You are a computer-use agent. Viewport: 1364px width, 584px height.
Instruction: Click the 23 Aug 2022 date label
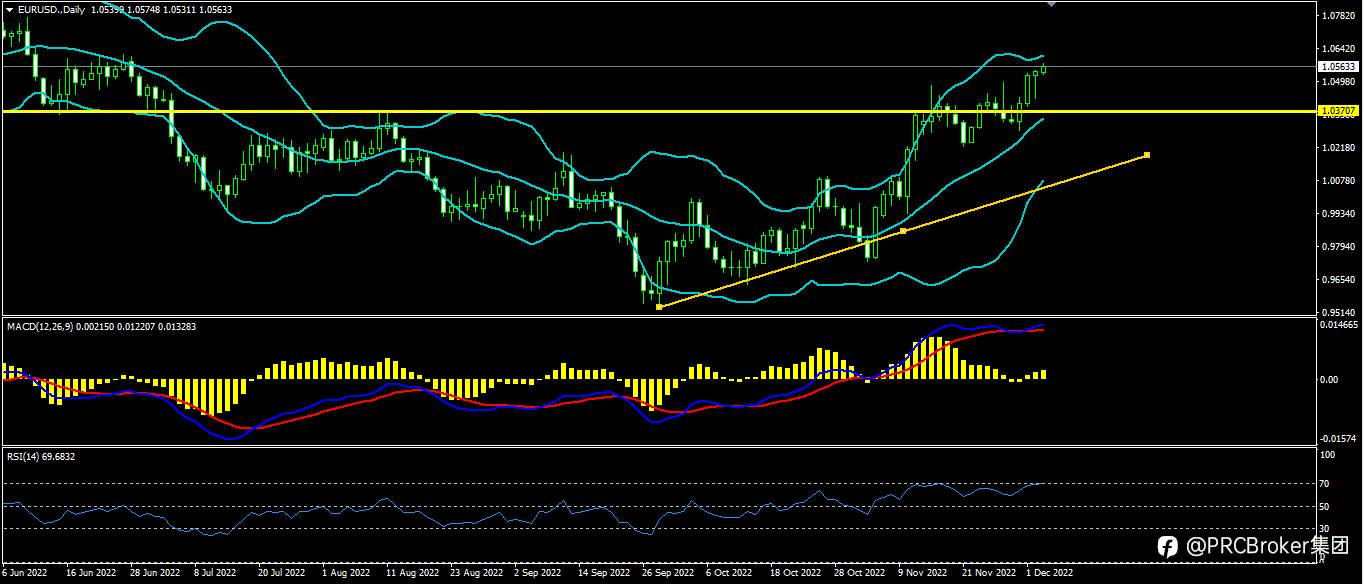coord(477,574)
